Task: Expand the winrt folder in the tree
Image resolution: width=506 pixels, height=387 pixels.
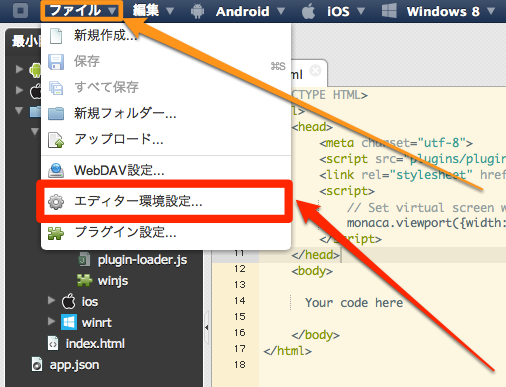Action: (x=51, y=321)
